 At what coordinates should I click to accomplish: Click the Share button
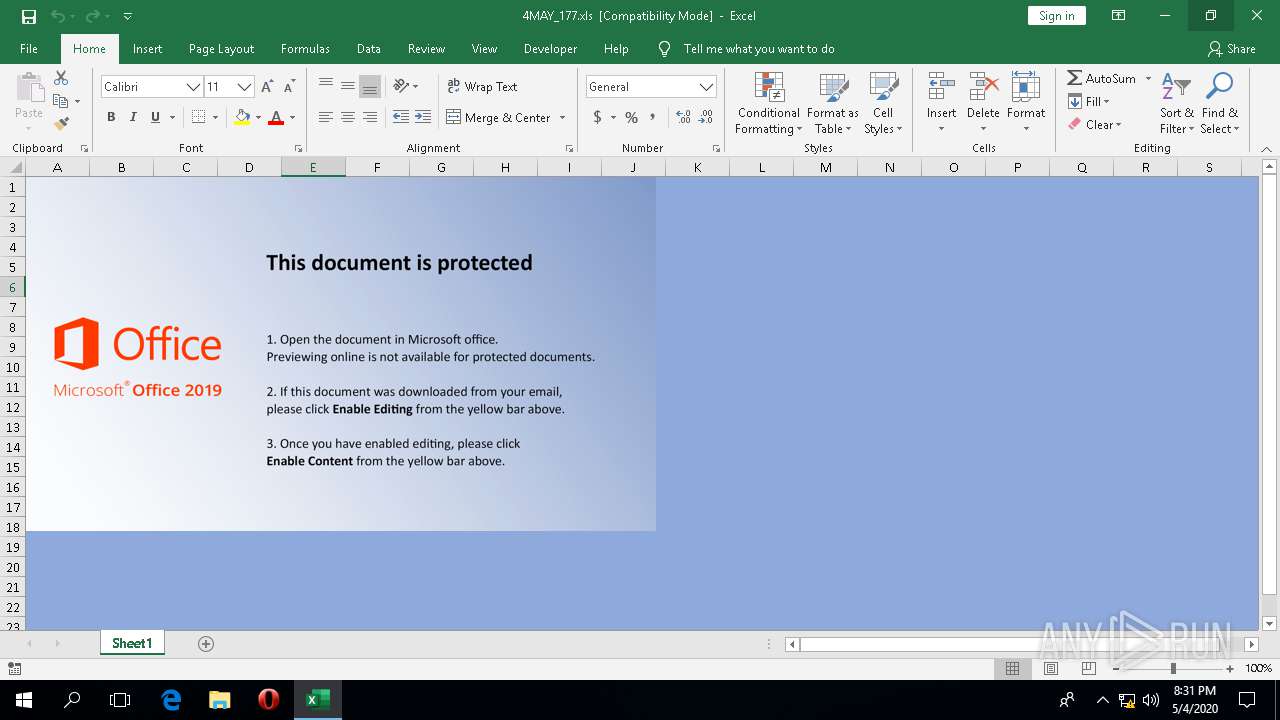[x=1231, y=48]
